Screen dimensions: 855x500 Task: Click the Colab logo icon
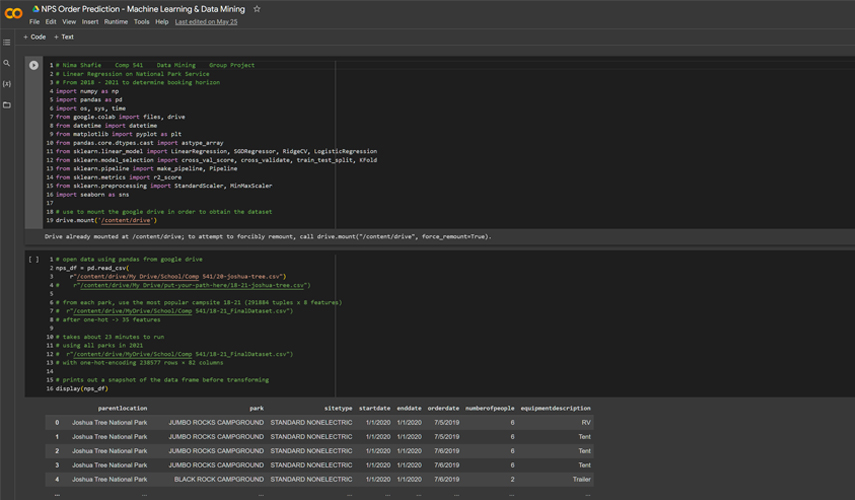click(13, 14)
